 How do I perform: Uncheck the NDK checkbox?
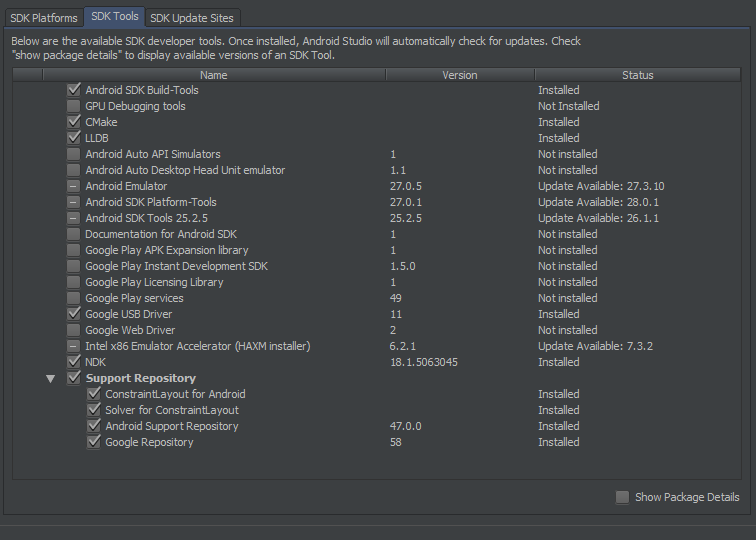[74, 362]
